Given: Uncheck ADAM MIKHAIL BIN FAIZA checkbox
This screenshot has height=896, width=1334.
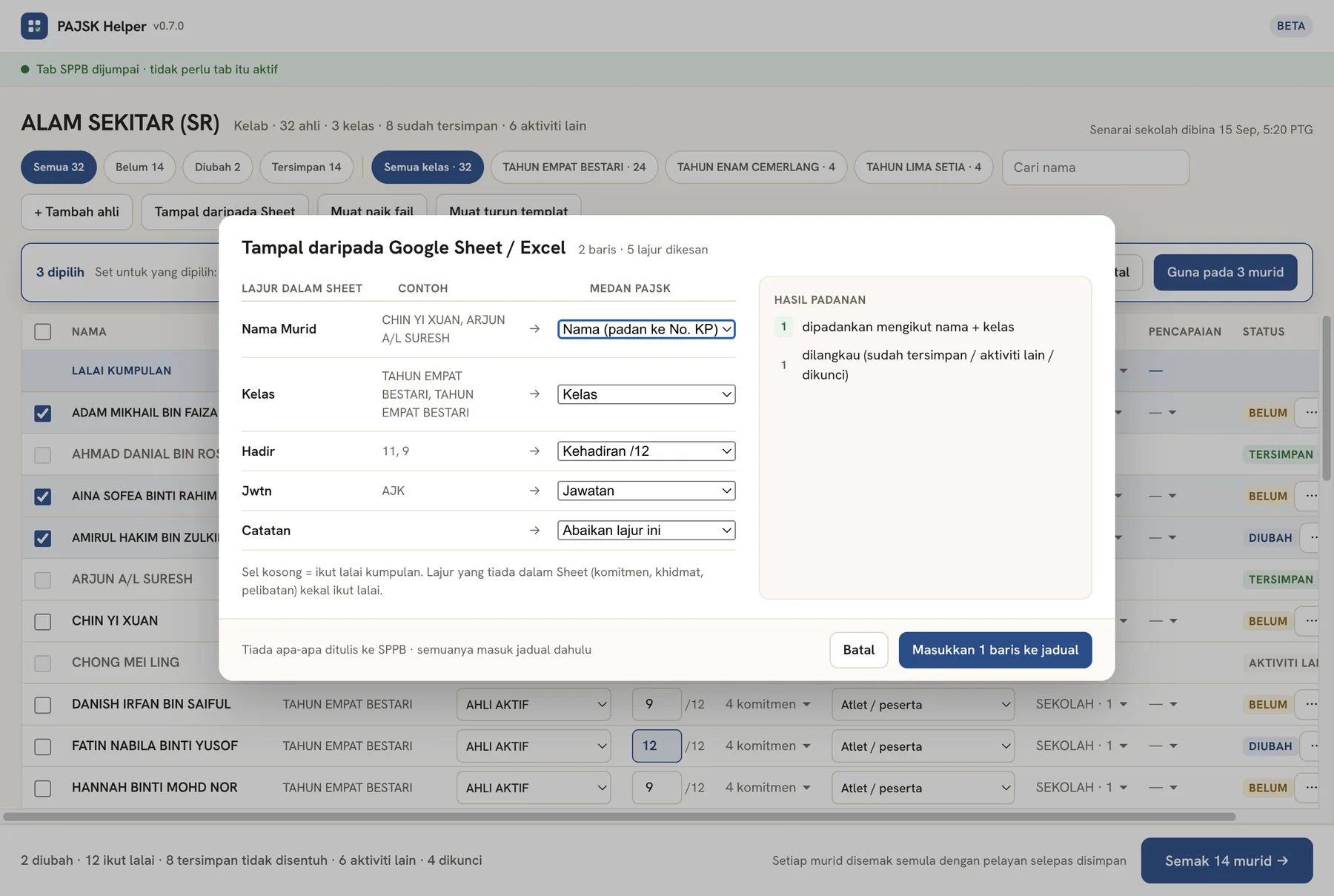Looking at the screenshot, I should 43,413.
